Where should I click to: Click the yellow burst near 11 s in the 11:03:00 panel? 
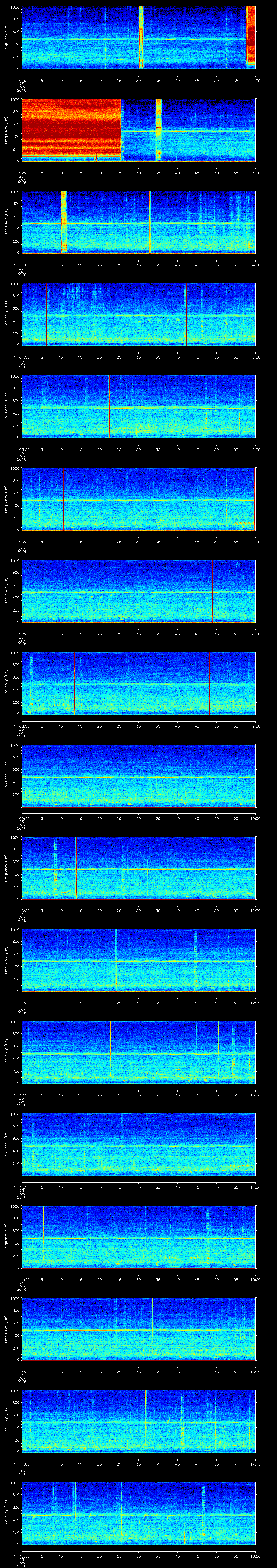coord(64,222)
